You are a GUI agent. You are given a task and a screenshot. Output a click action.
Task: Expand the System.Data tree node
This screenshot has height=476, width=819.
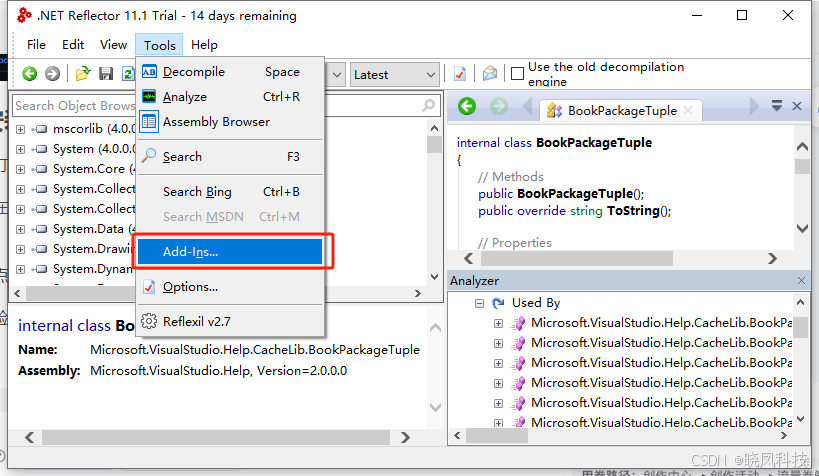pos(20,229)
